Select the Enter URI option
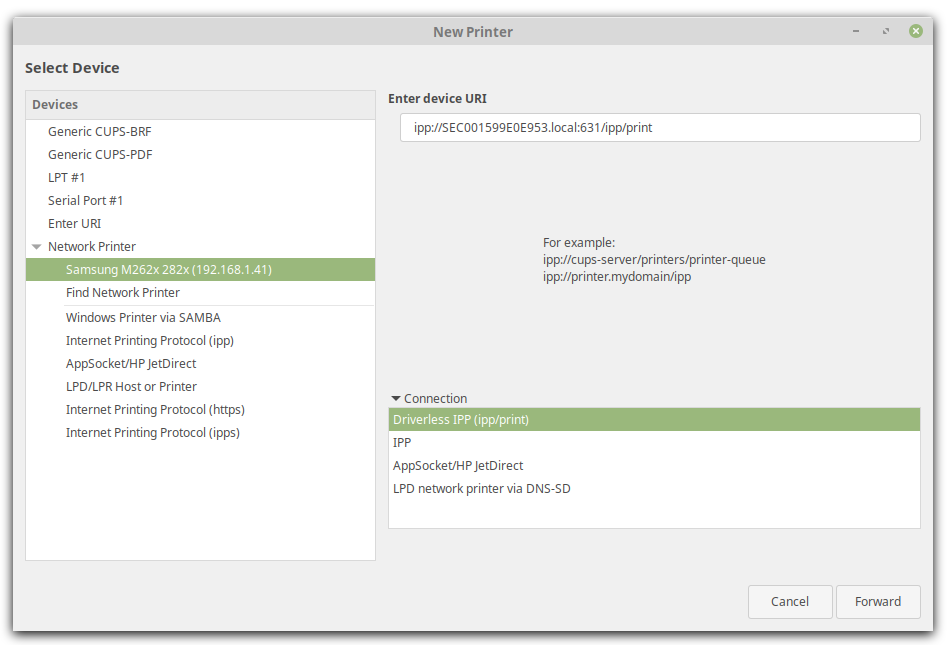The height and width of the screenshot is (645, 951). 75,224
